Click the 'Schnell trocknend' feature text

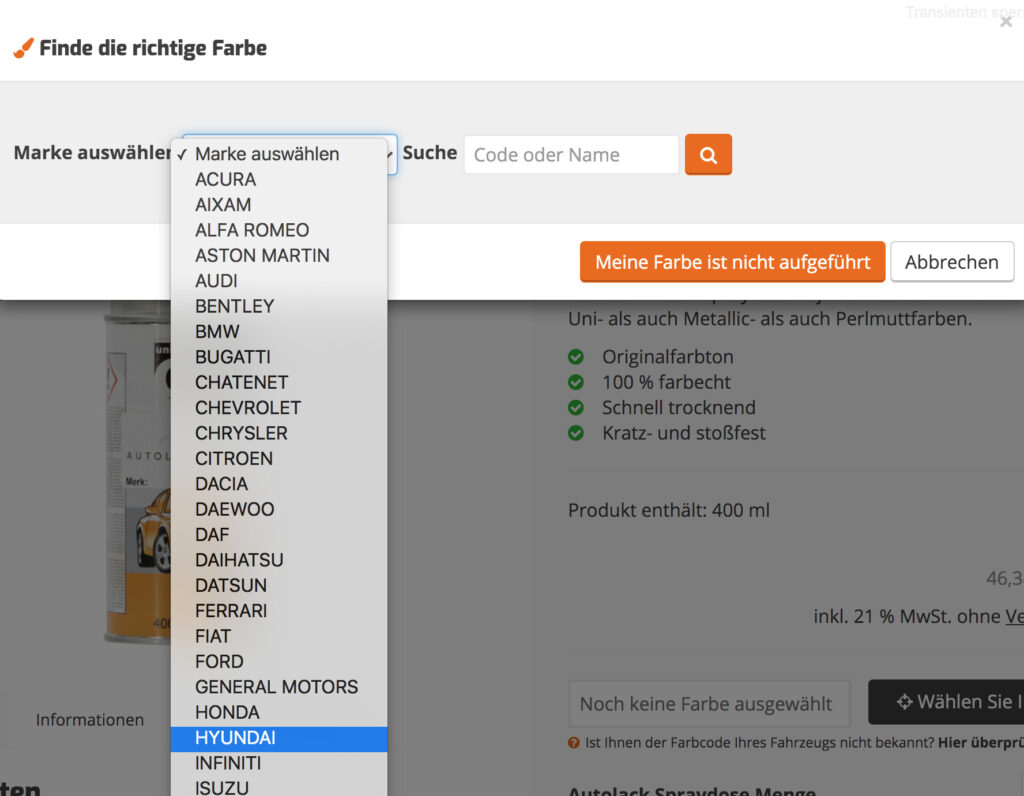point(679,407)
